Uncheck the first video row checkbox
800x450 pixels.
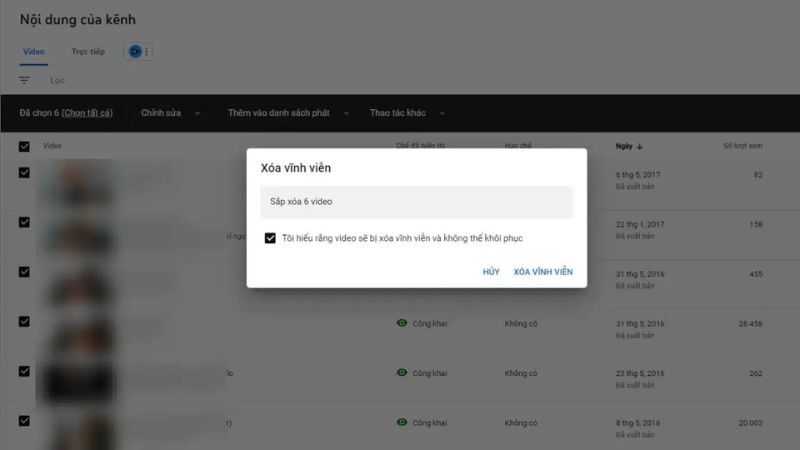(x=24, y=172)
